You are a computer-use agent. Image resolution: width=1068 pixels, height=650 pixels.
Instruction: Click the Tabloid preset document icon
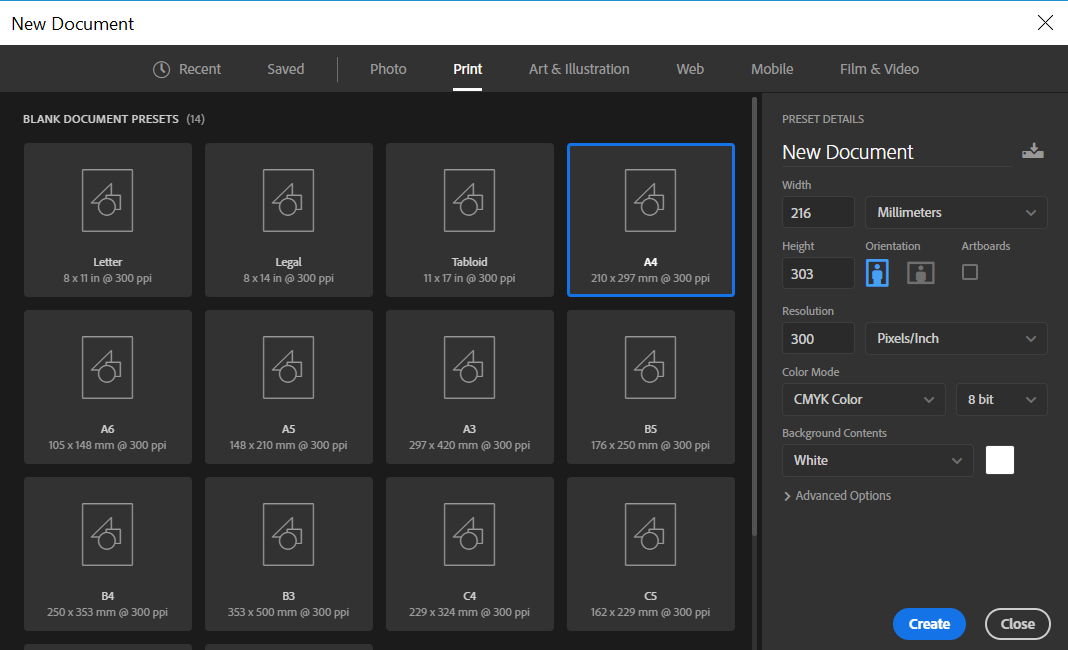click(469, 200)
